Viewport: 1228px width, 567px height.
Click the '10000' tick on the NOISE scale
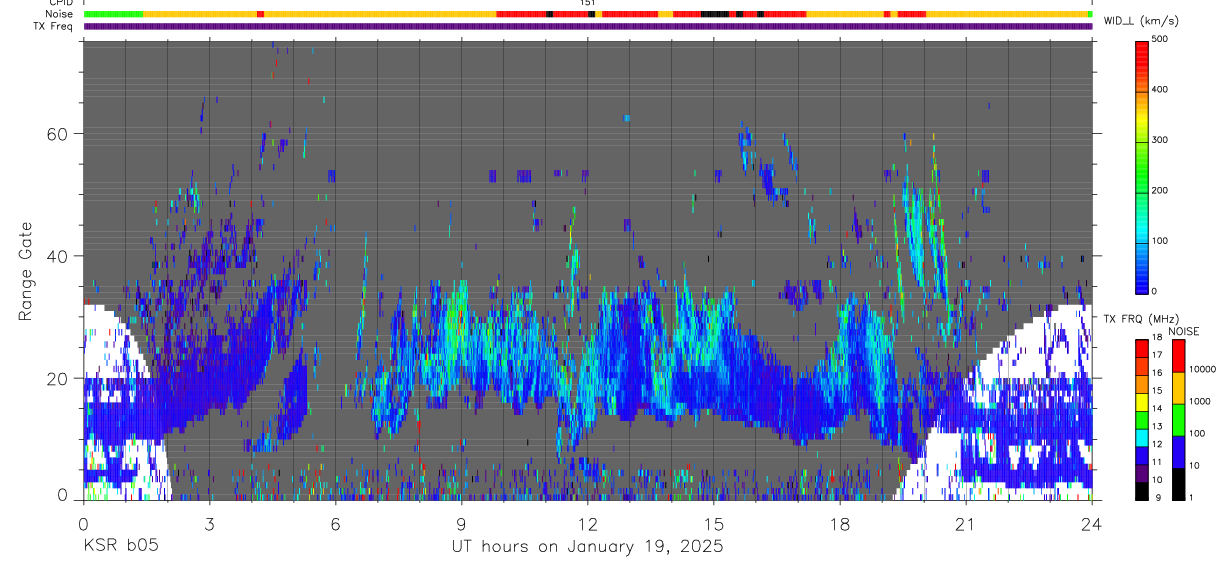[1201, 369]
